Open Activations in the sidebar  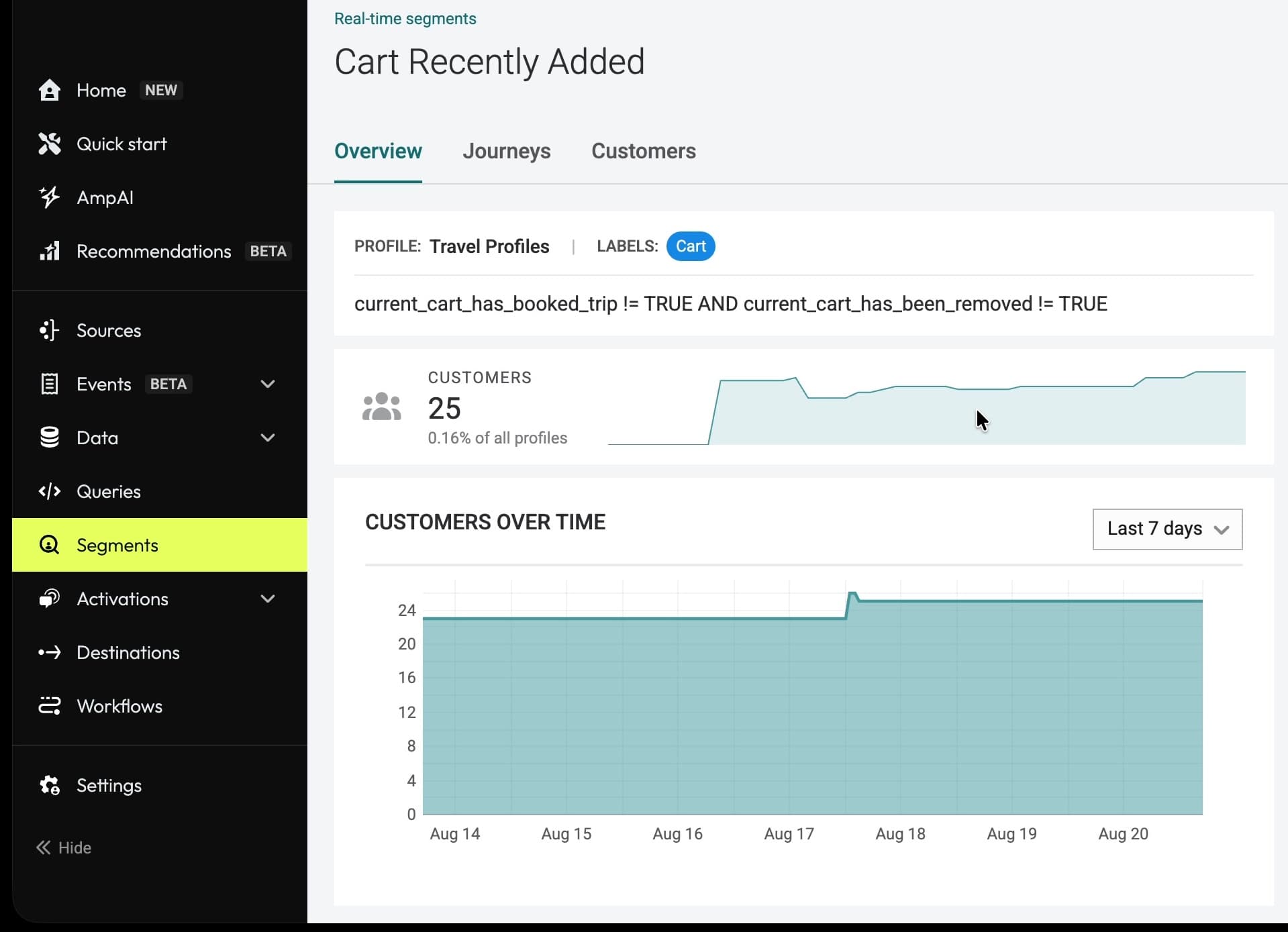tap(160, 599)
